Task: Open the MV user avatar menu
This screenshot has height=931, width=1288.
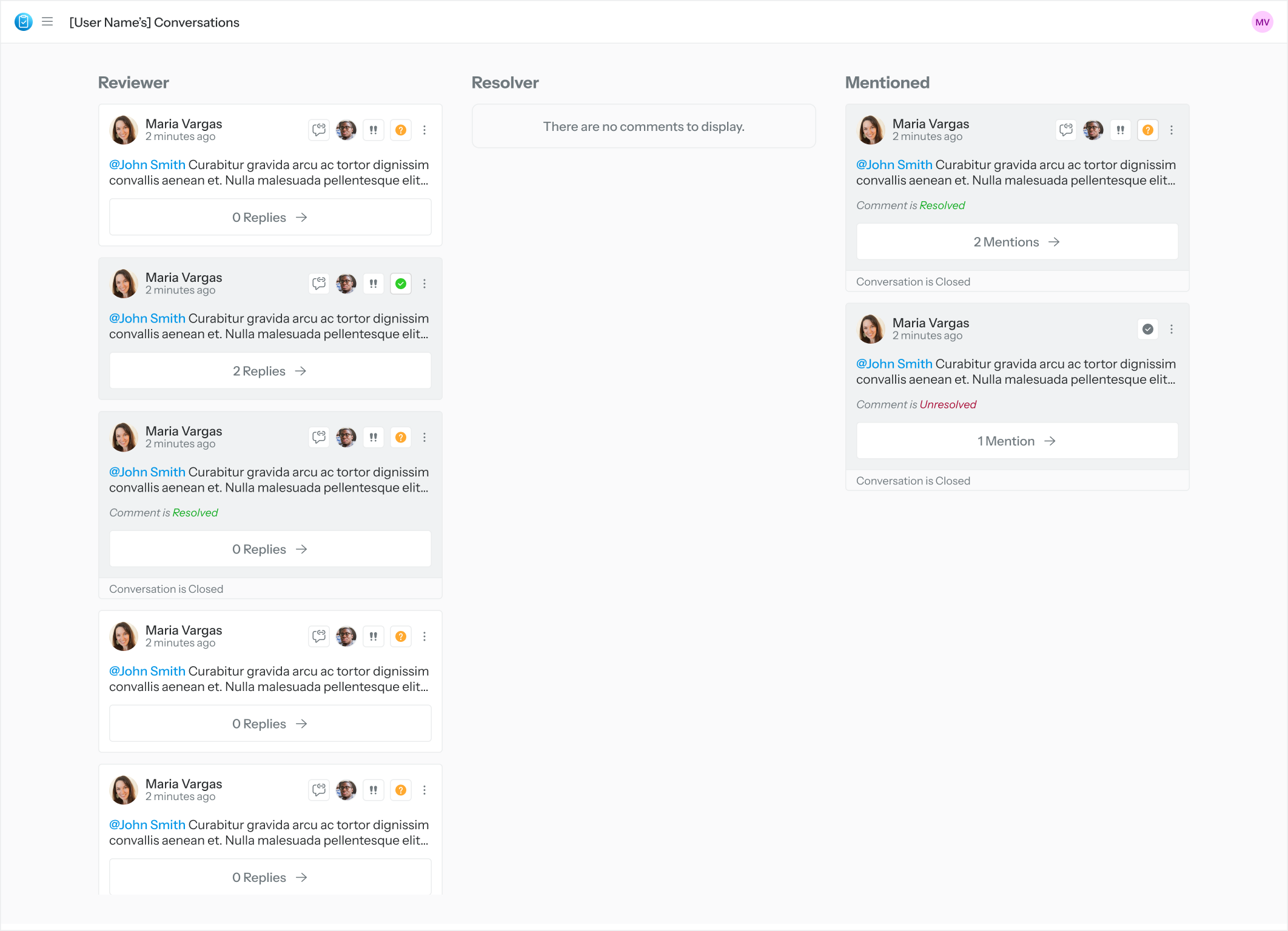Action: click(1262, 22)
